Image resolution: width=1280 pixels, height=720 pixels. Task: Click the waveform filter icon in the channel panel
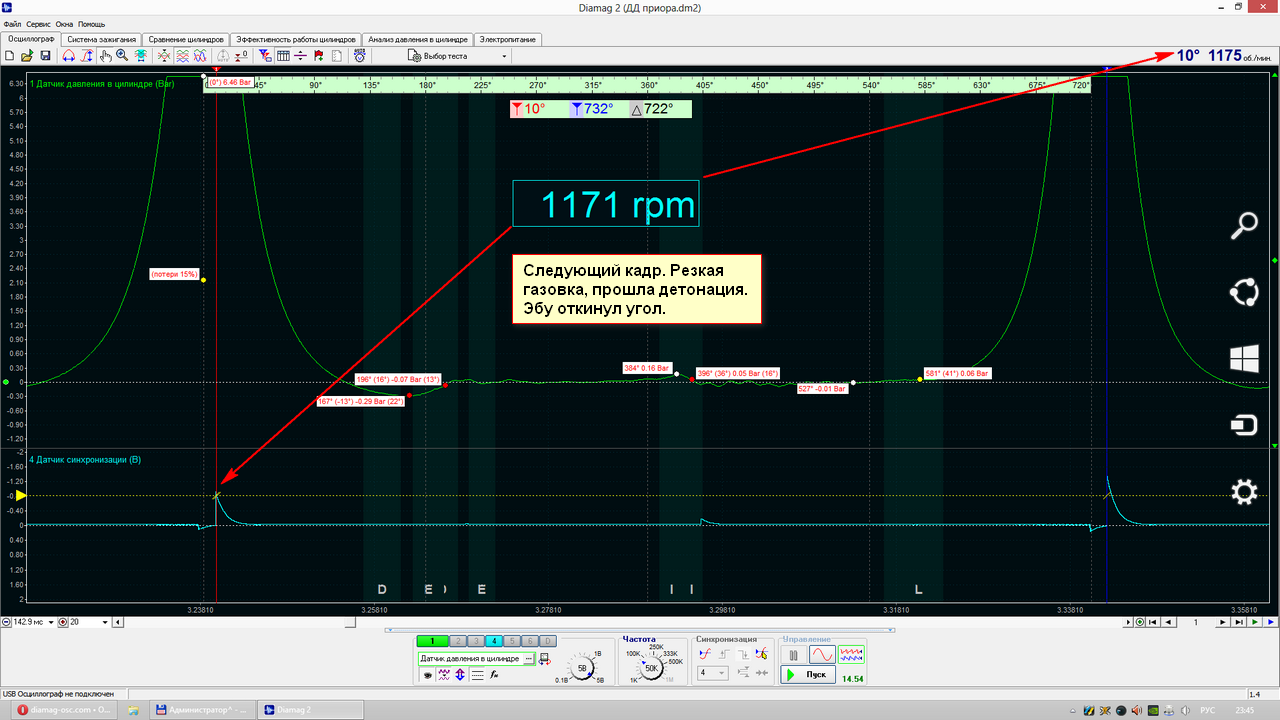point(444,675)
